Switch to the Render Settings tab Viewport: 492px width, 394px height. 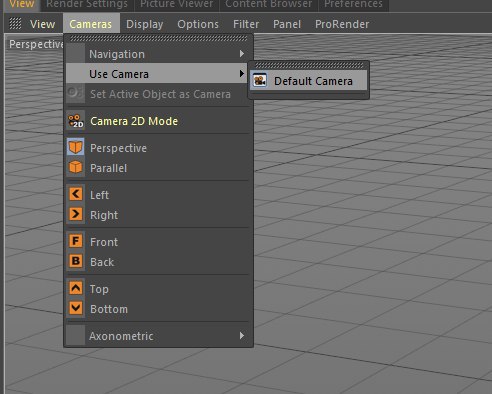pos(87,5)
